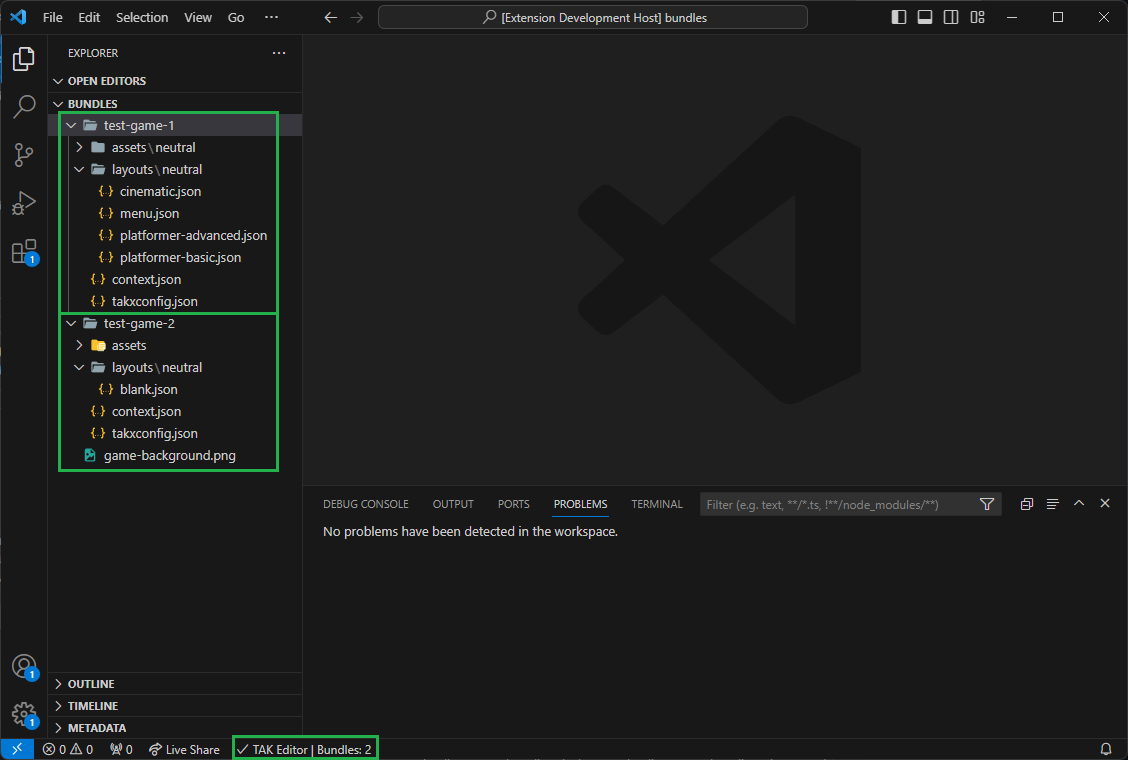Open the Search view in activity bar
The width and height of the screenshot is (1128, 760).
pos(24,107)
